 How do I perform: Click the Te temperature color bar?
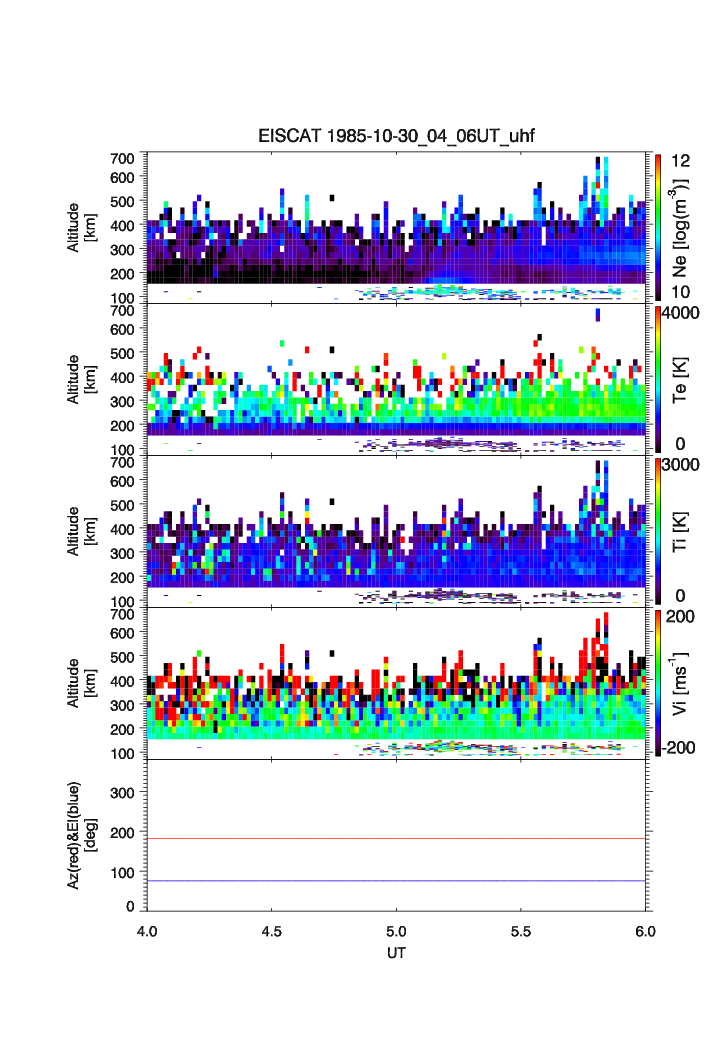click(x=659, y=378)
